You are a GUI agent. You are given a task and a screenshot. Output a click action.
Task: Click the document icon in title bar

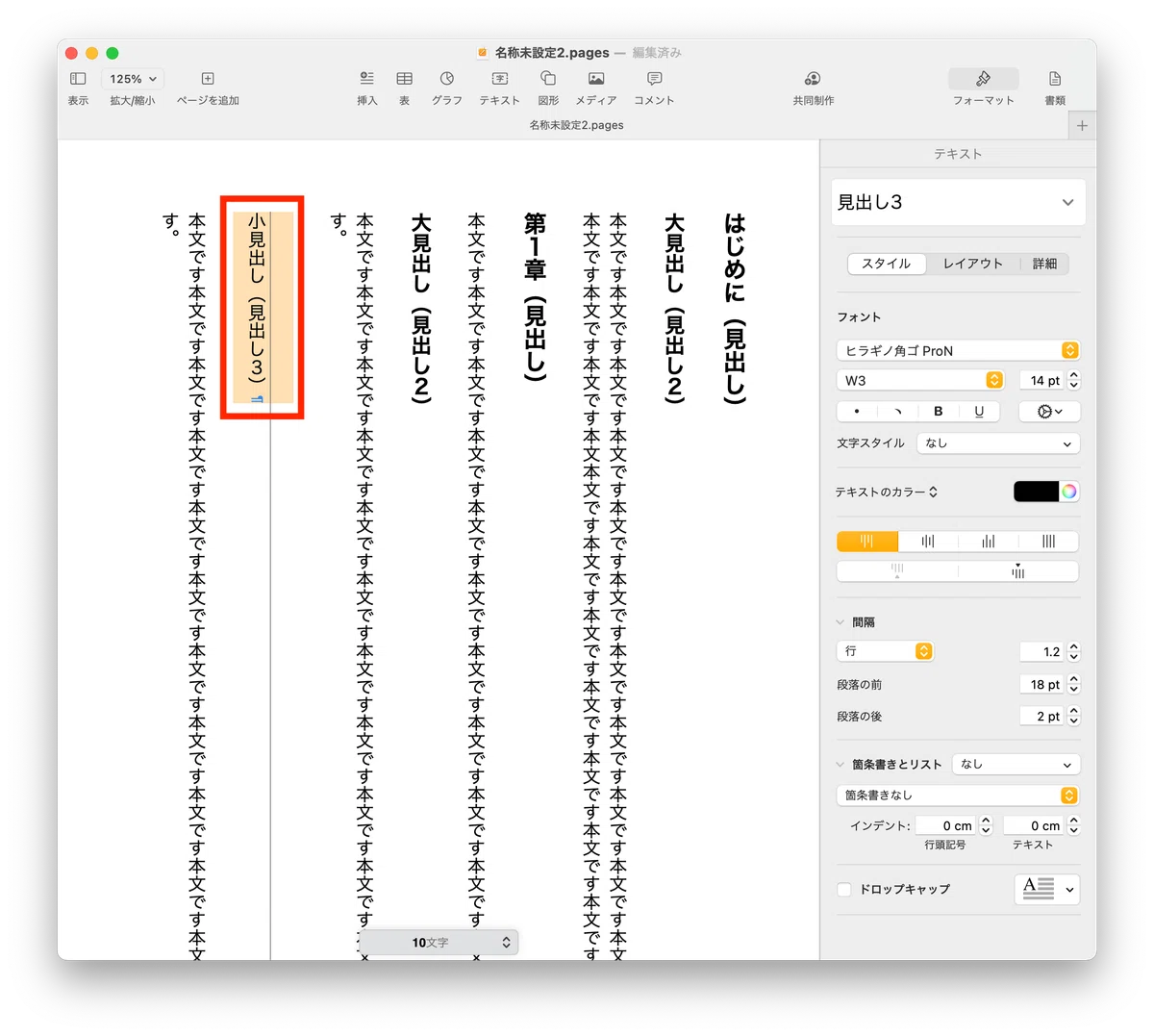coord(483,53)
